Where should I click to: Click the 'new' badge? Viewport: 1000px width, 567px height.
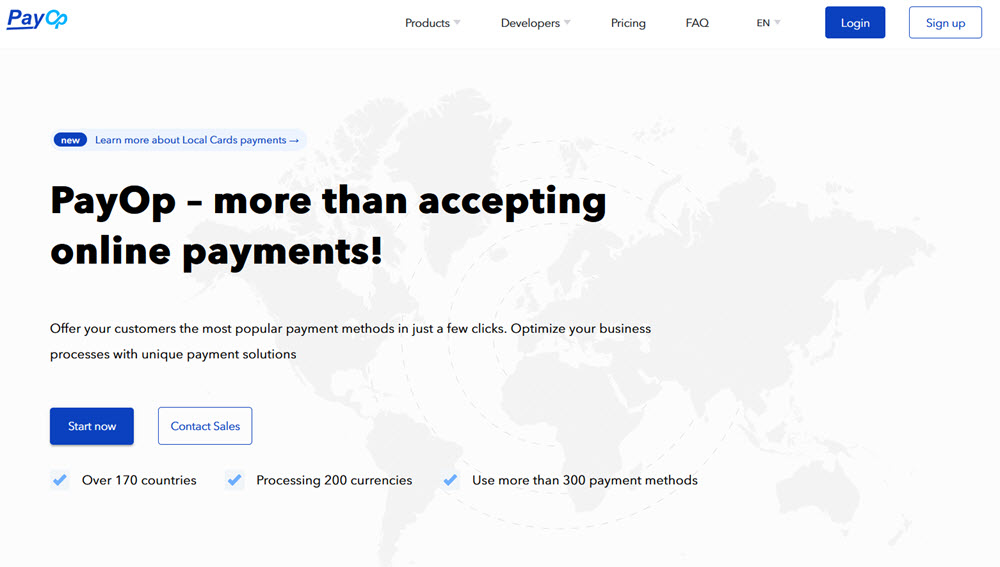tap(70, 140)
